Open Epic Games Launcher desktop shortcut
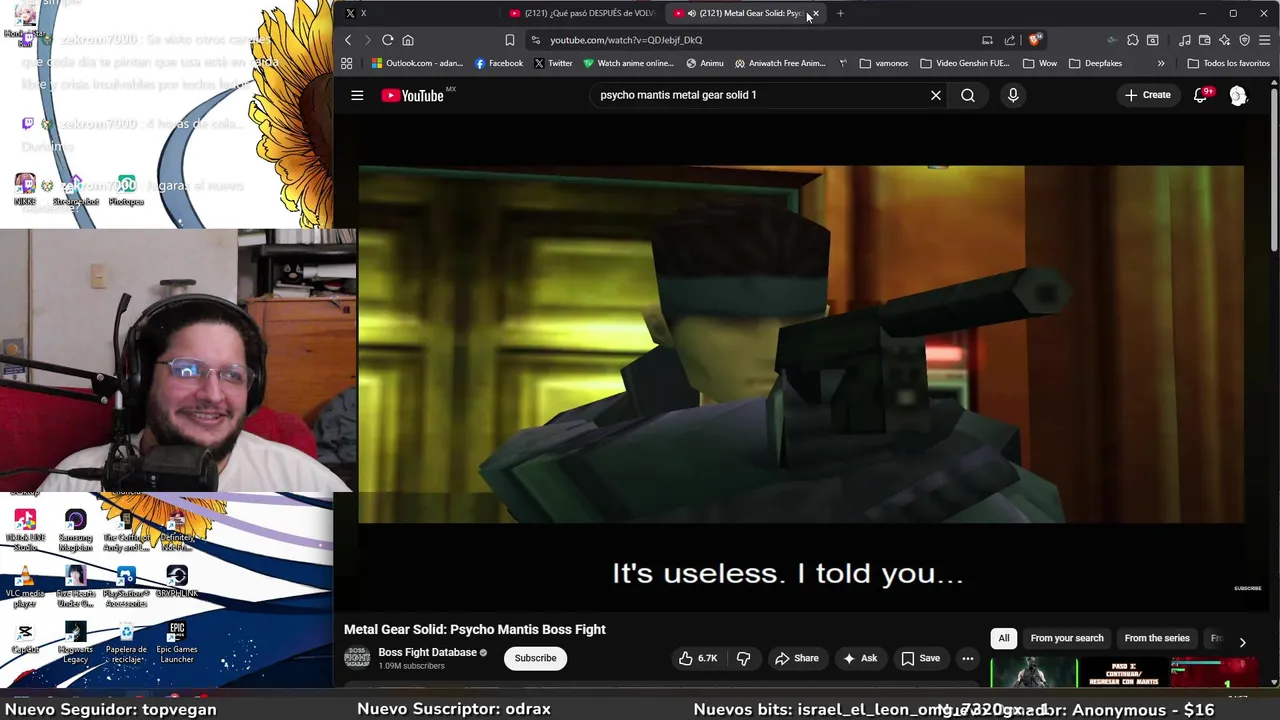Viewport: 1280px width, 720px height. click(x=177, y=643)
